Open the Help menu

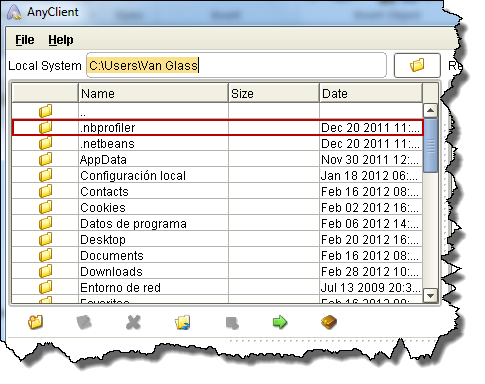(x=61, y=40)
